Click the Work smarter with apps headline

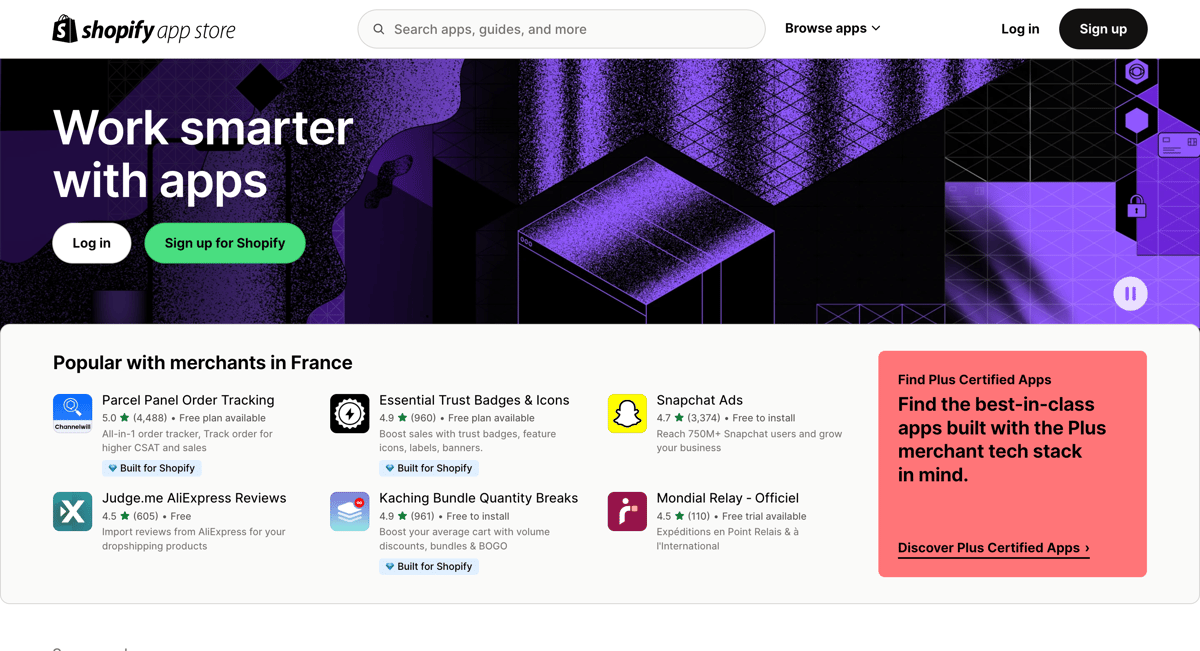point(203,154)
